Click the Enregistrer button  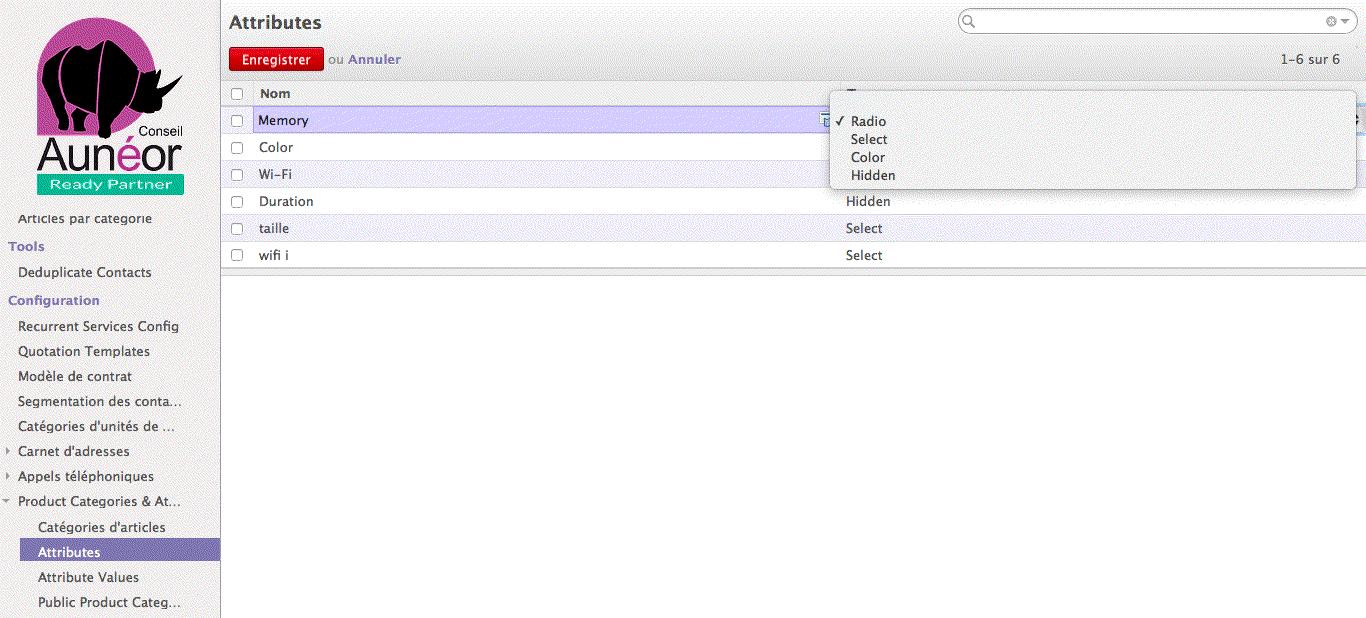276,59
